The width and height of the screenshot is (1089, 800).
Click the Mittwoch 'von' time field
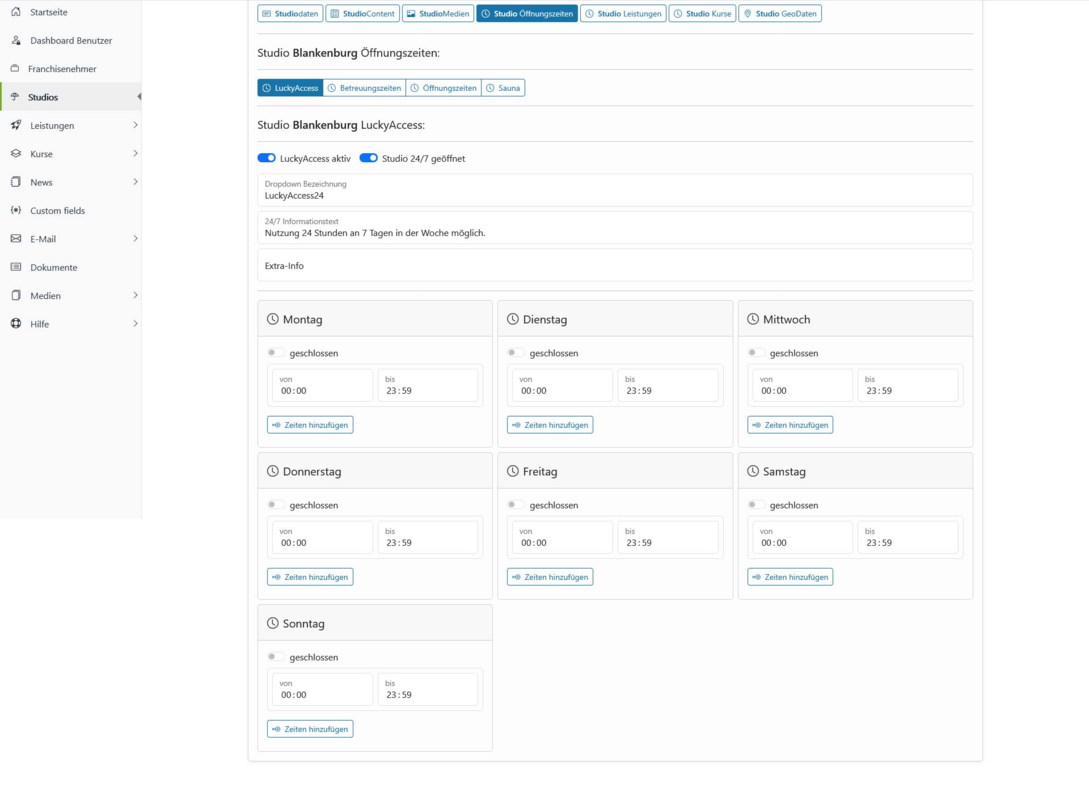point(802,385)
